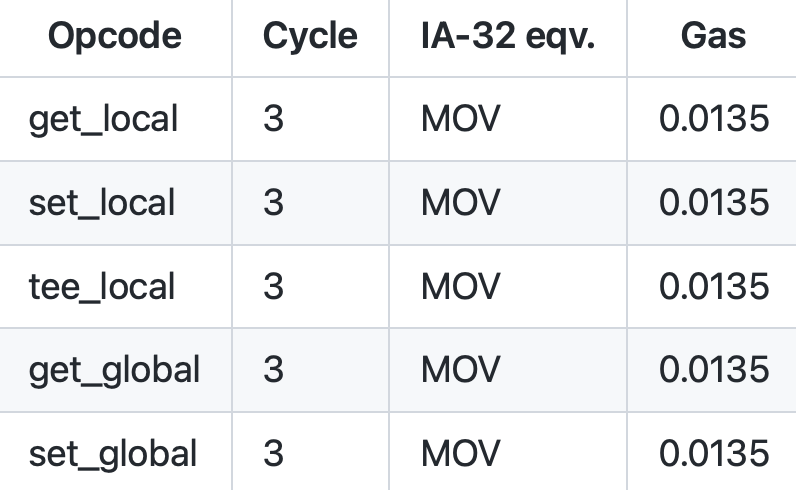Click MOV in the get_global row

click(460, 370)
